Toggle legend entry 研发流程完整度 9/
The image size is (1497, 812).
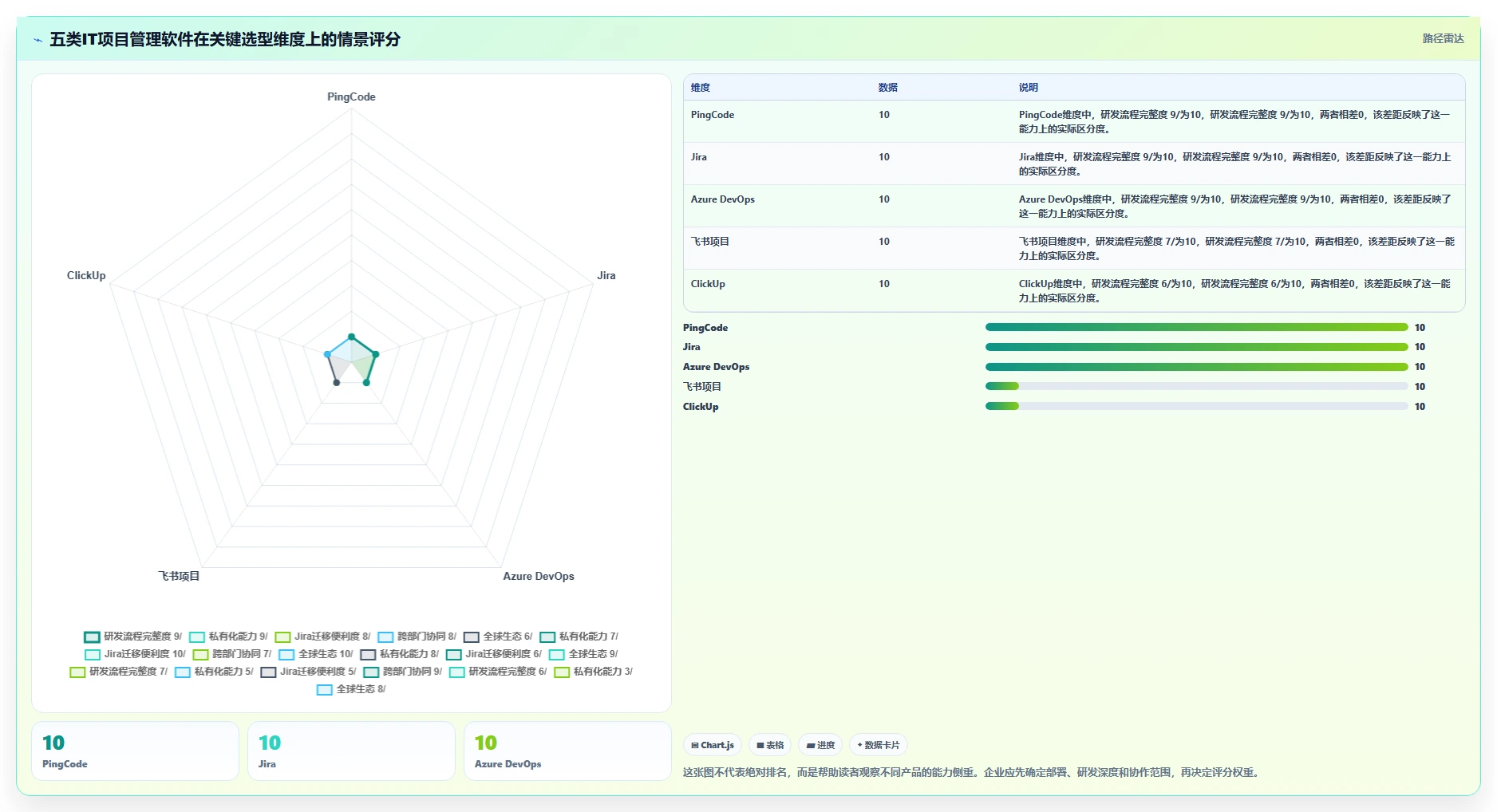[x=132, y=637]
